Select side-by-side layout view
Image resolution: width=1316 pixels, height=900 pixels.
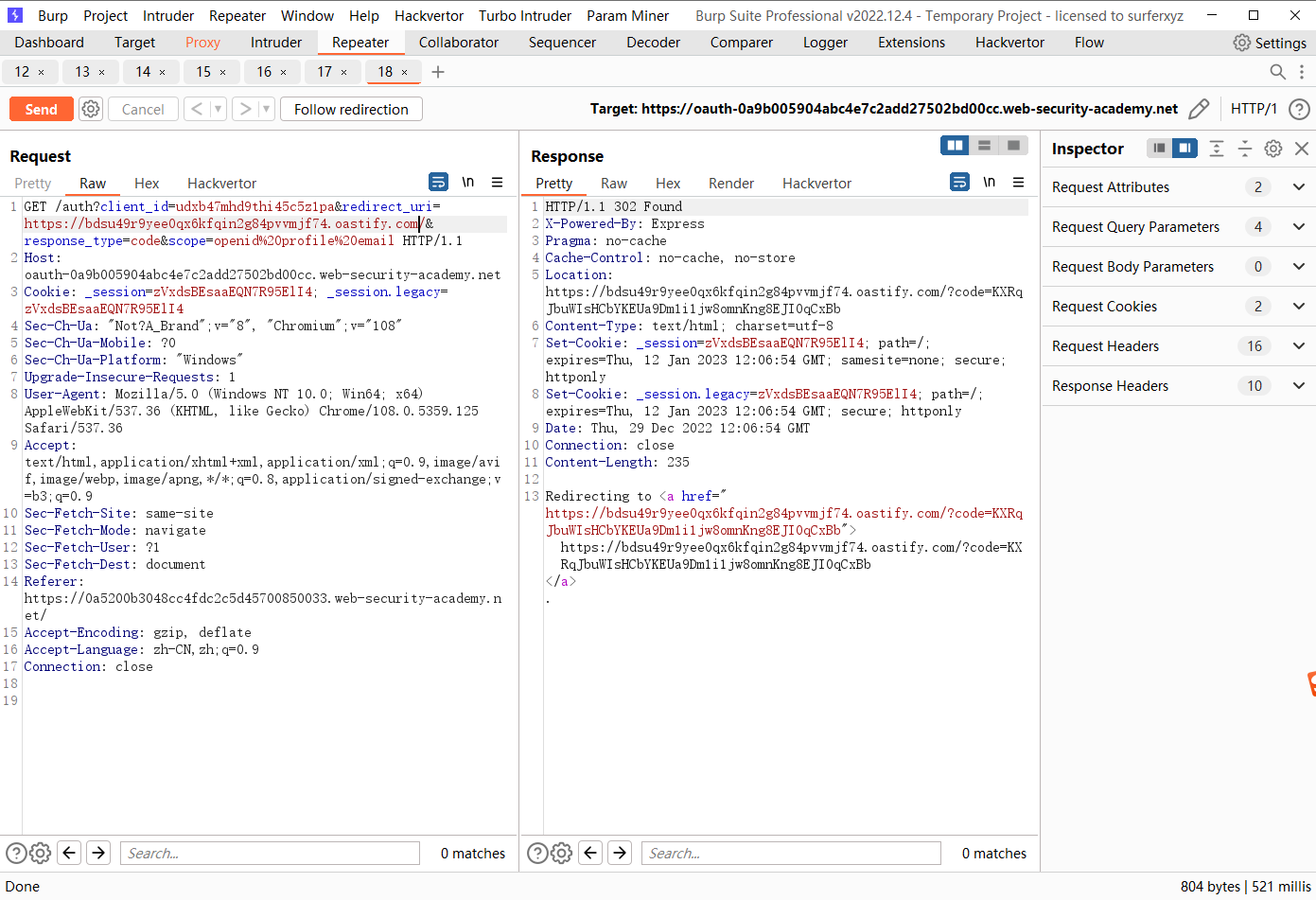tap(956, 145)
